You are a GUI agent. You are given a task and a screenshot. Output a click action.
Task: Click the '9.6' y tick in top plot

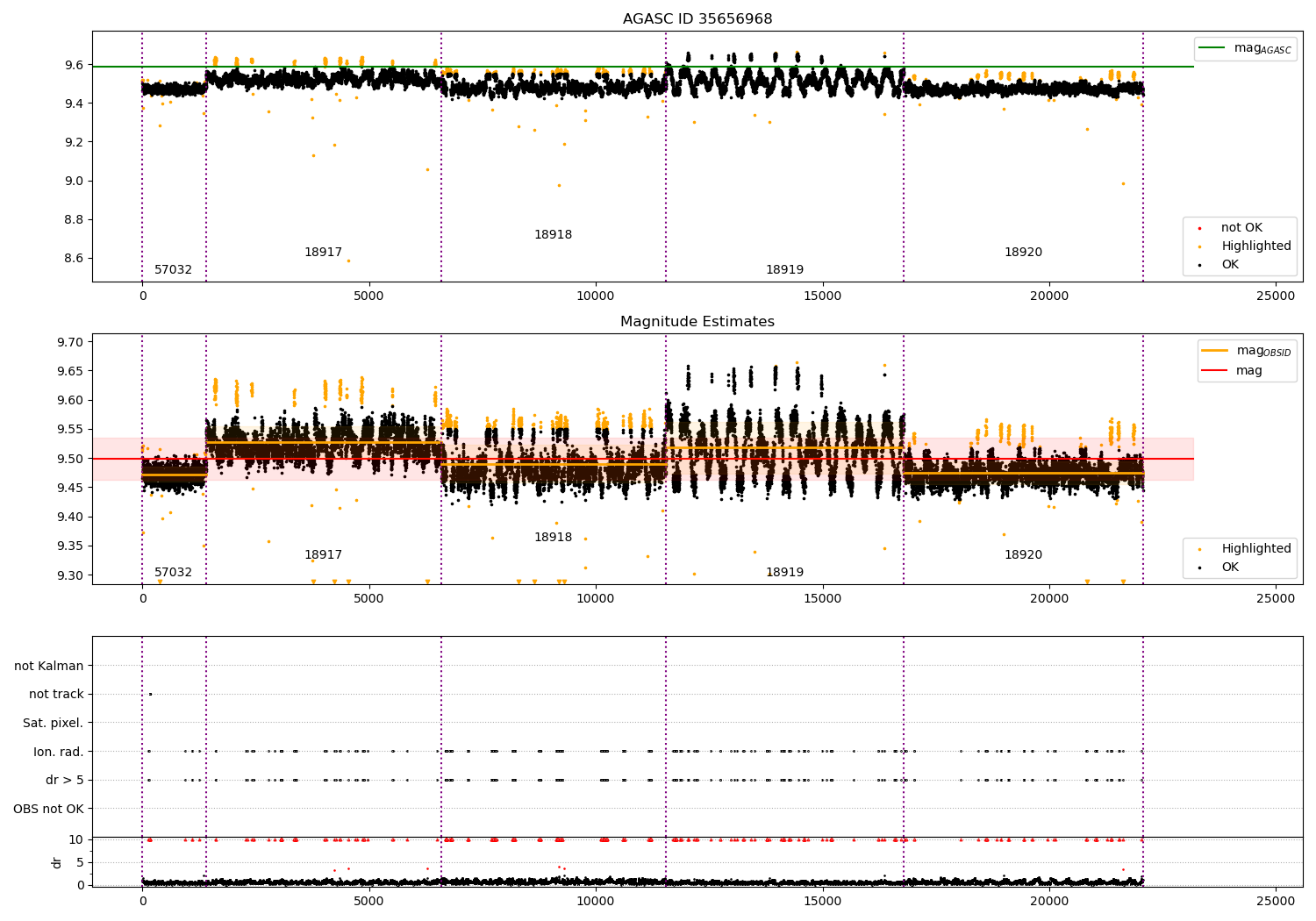coord(74,66)
